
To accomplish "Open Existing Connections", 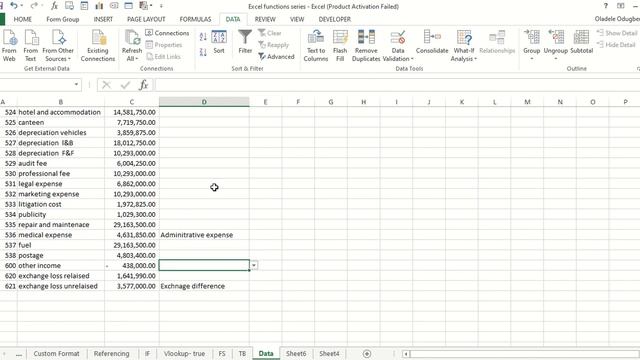I will coord(98,46).
